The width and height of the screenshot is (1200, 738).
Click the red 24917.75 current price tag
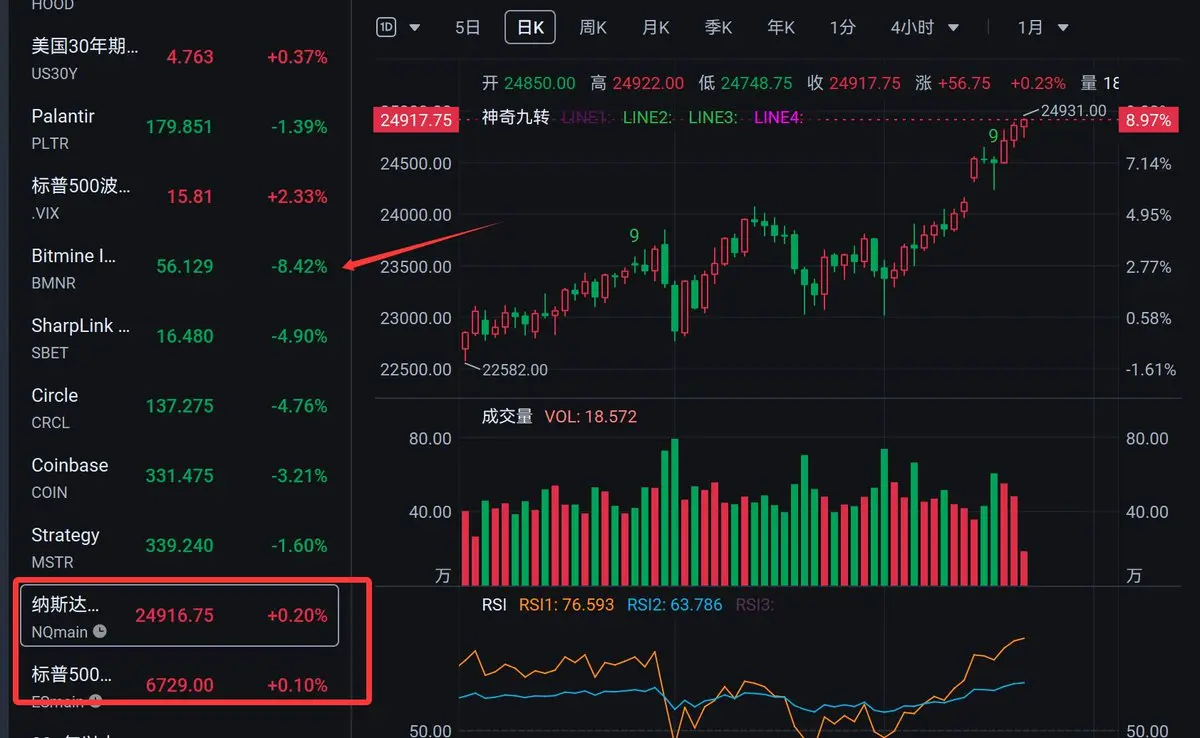point(415,120)
